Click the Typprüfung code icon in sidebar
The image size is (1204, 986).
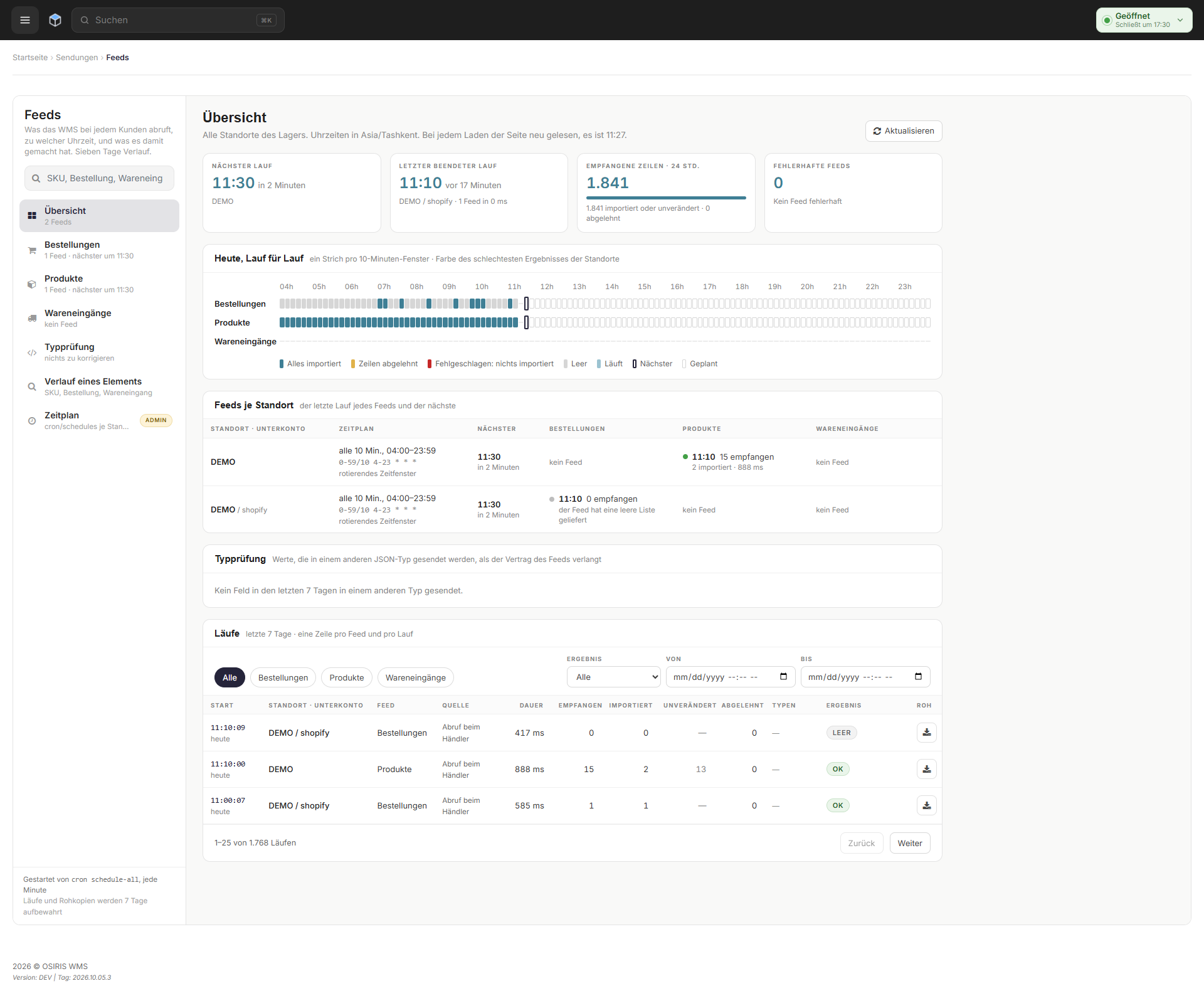32,353
